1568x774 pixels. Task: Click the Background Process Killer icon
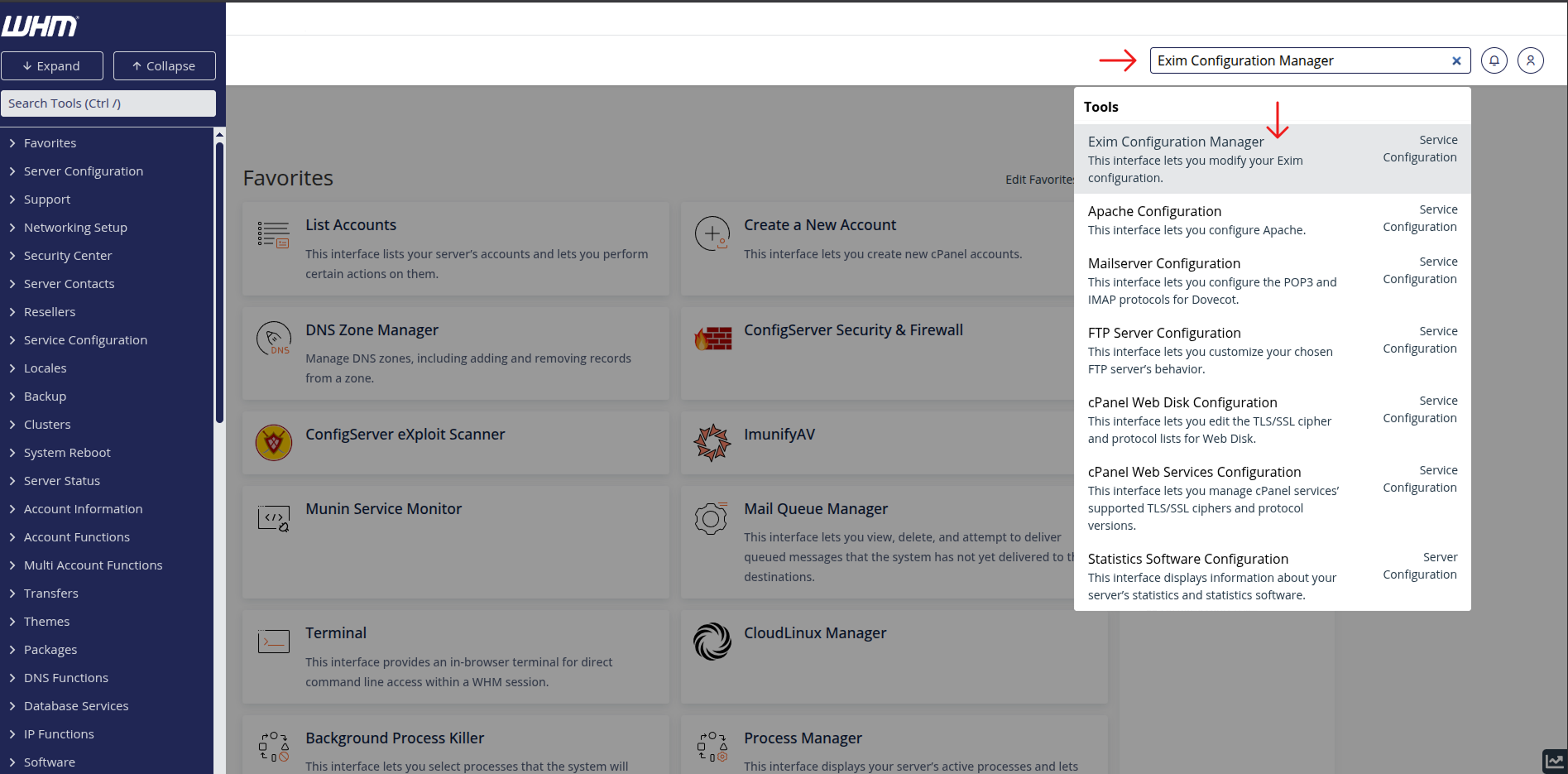(274, 746)
